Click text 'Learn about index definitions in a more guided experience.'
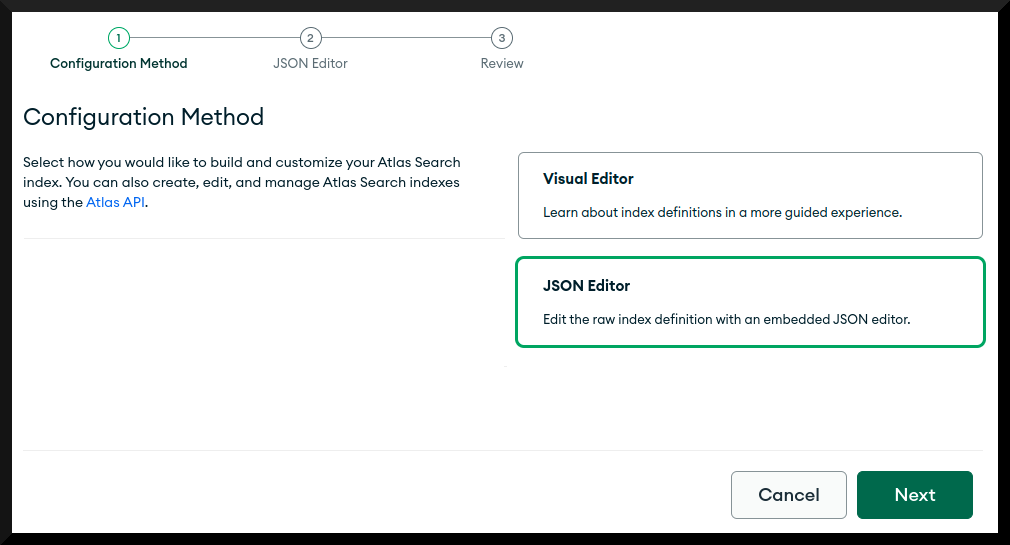 (722, 213)
